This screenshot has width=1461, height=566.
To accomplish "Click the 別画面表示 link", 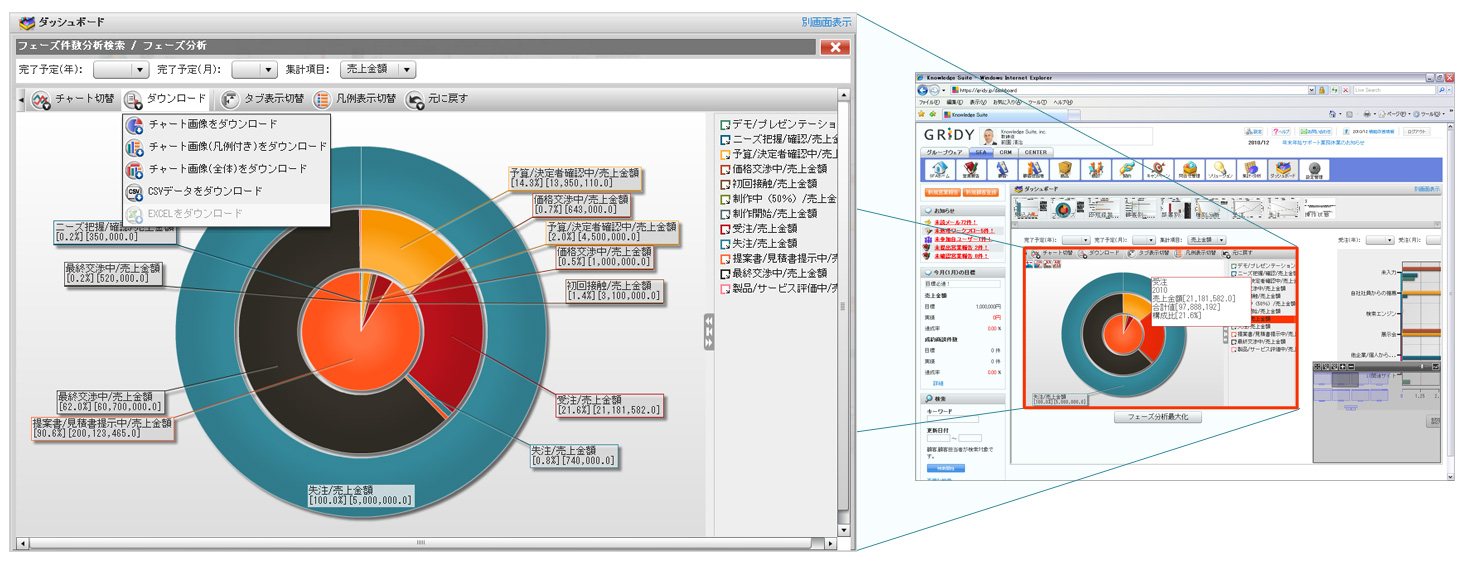I will point(826,22).
